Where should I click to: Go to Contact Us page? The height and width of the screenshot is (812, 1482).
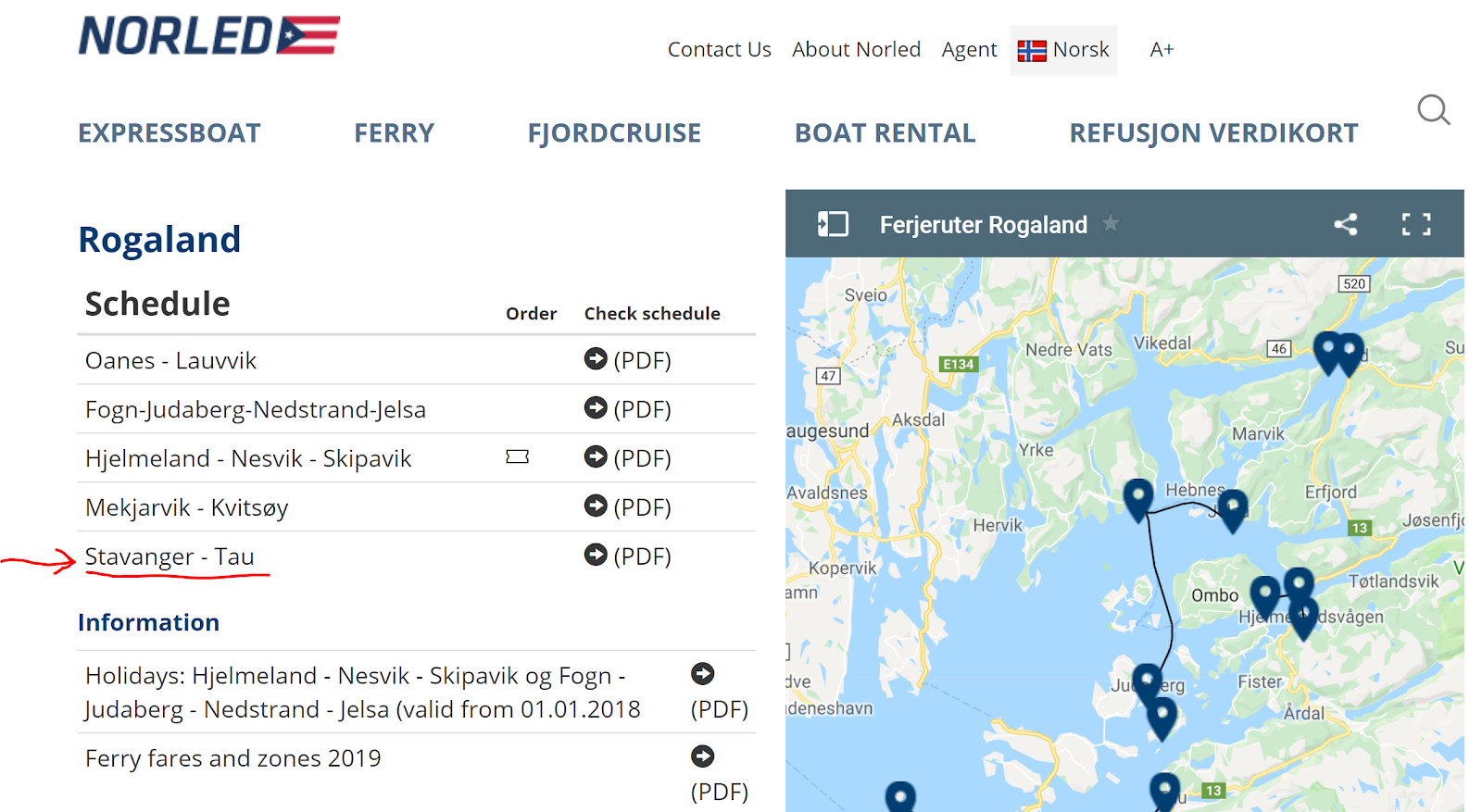pyautogui.click(x=719, y=50)
